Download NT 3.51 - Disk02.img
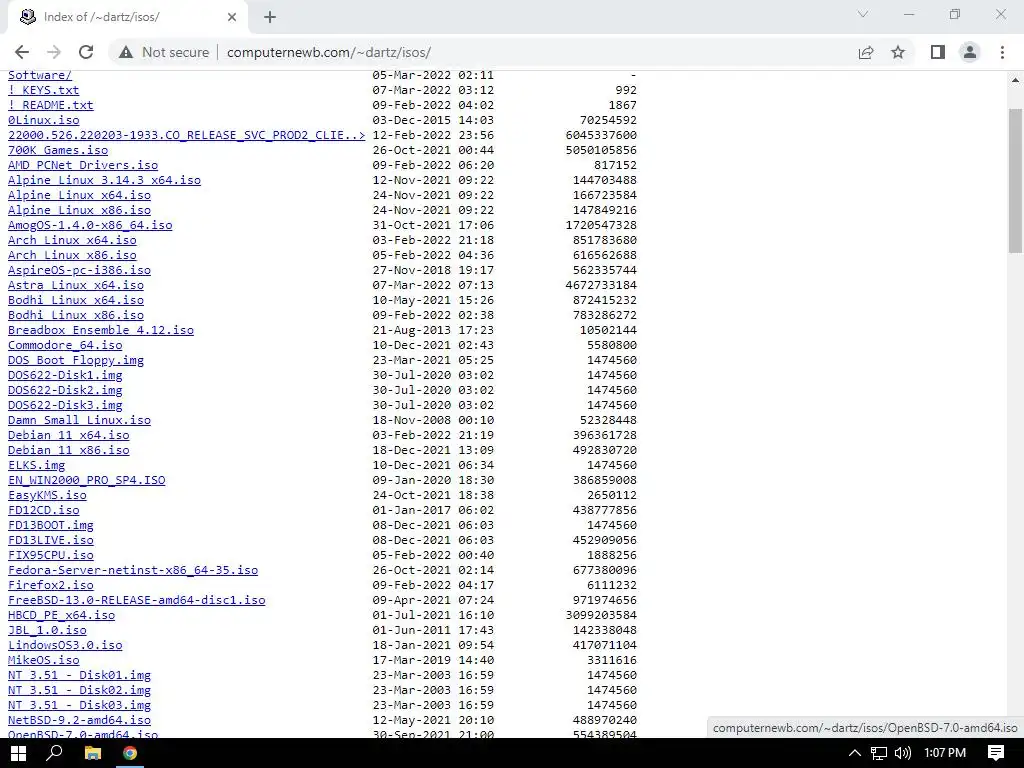 coord(79,691)
